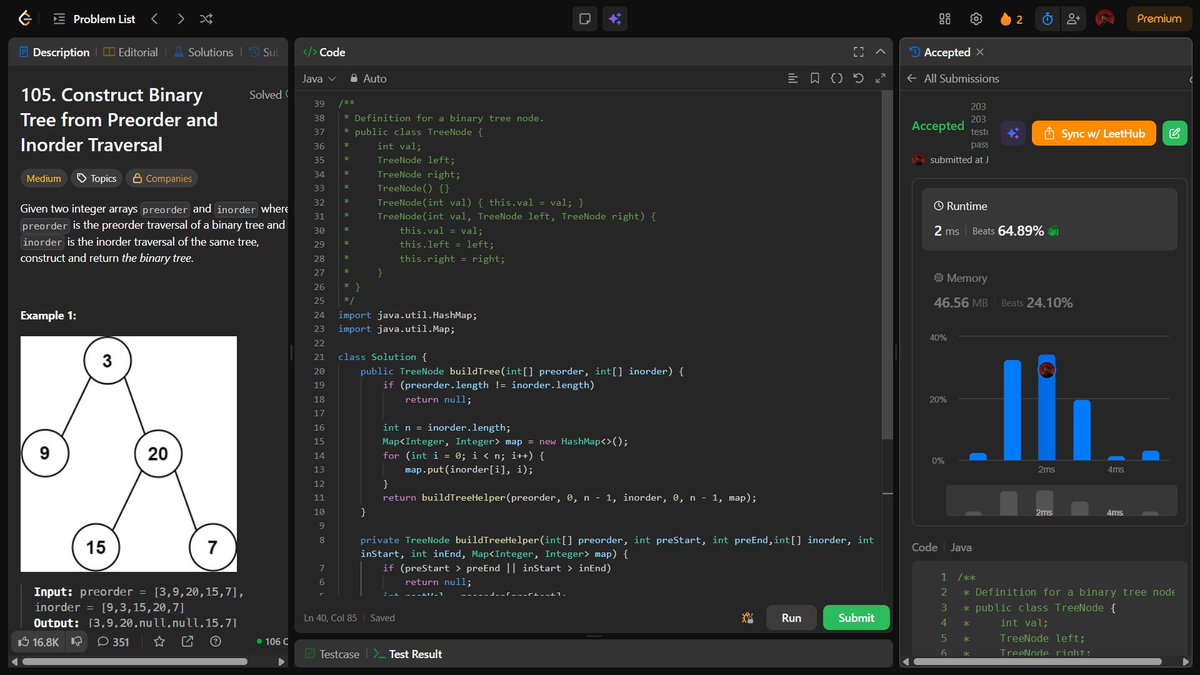1200x675 pixels.
Task: Open the Testcase tab
Action: (x=334, y=654)
